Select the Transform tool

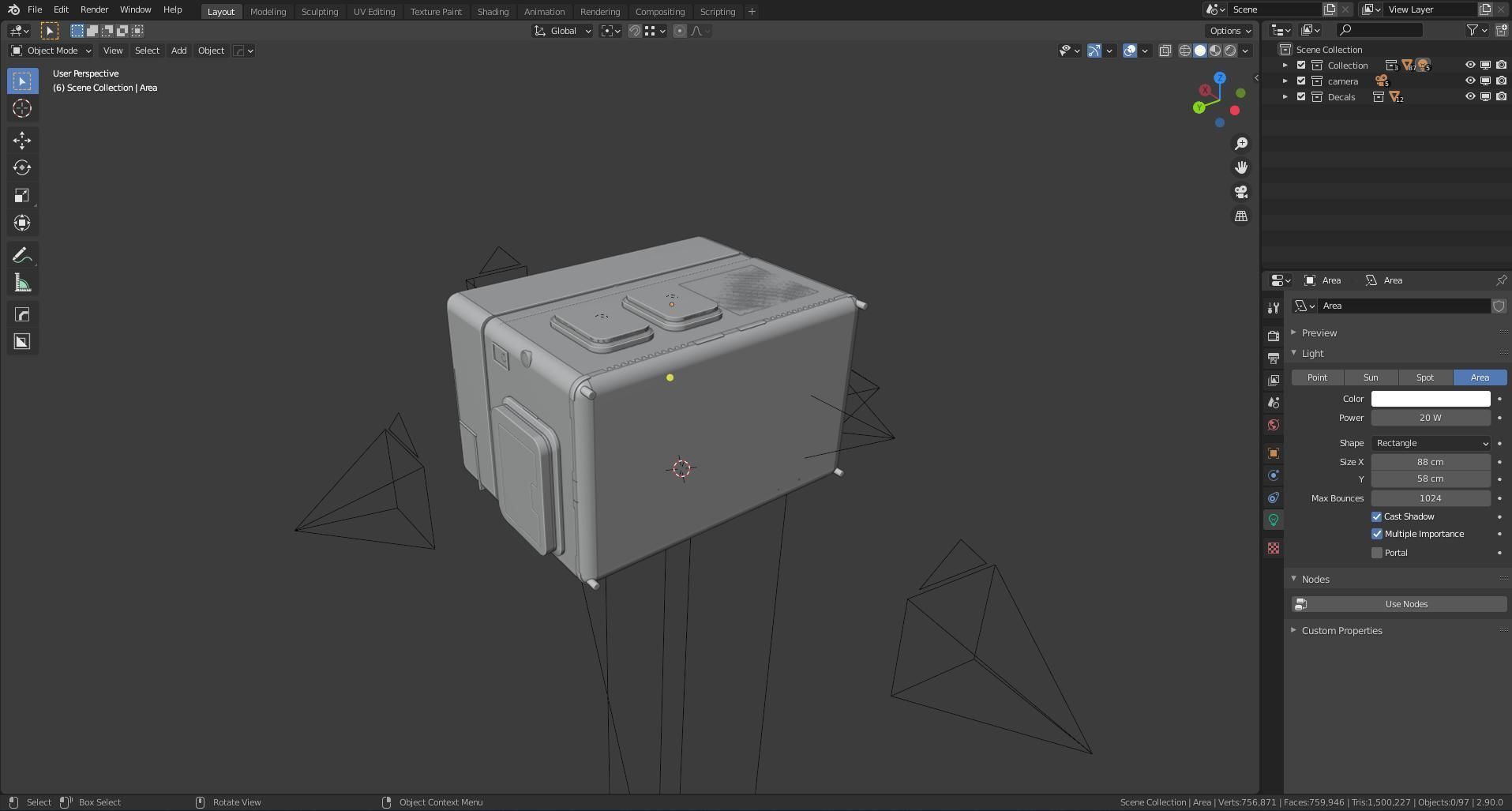22,223
